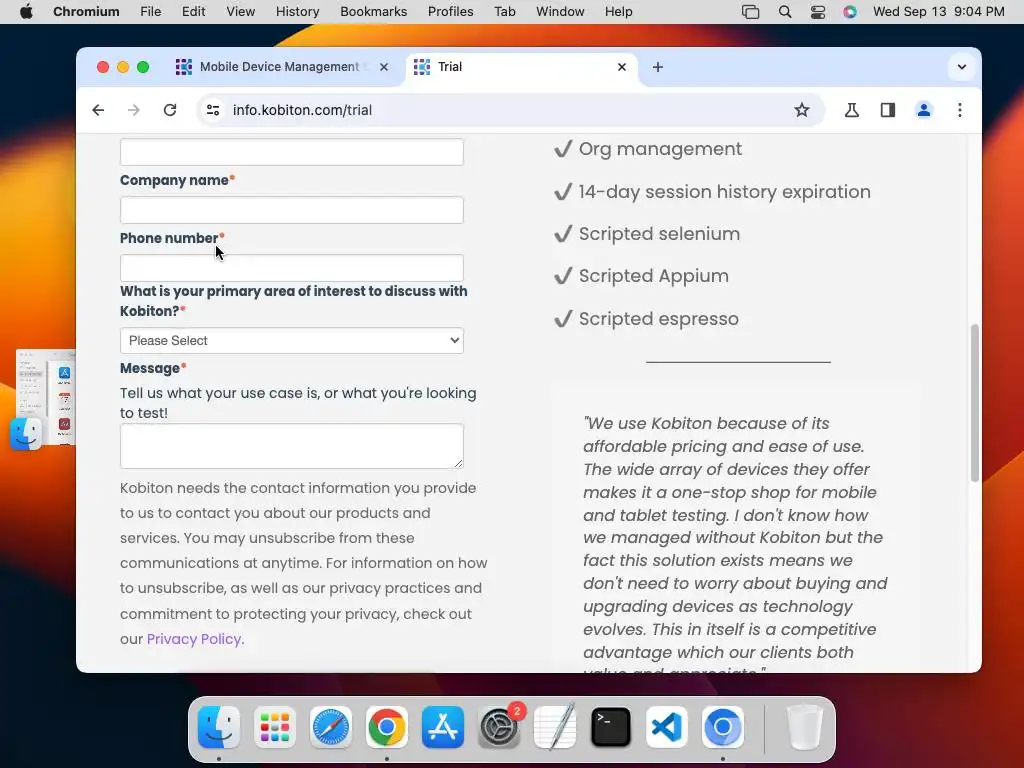The width and height of the screenshot is (1024, 768).
Task: Open the View menu
Action: [x=240, y=12]
